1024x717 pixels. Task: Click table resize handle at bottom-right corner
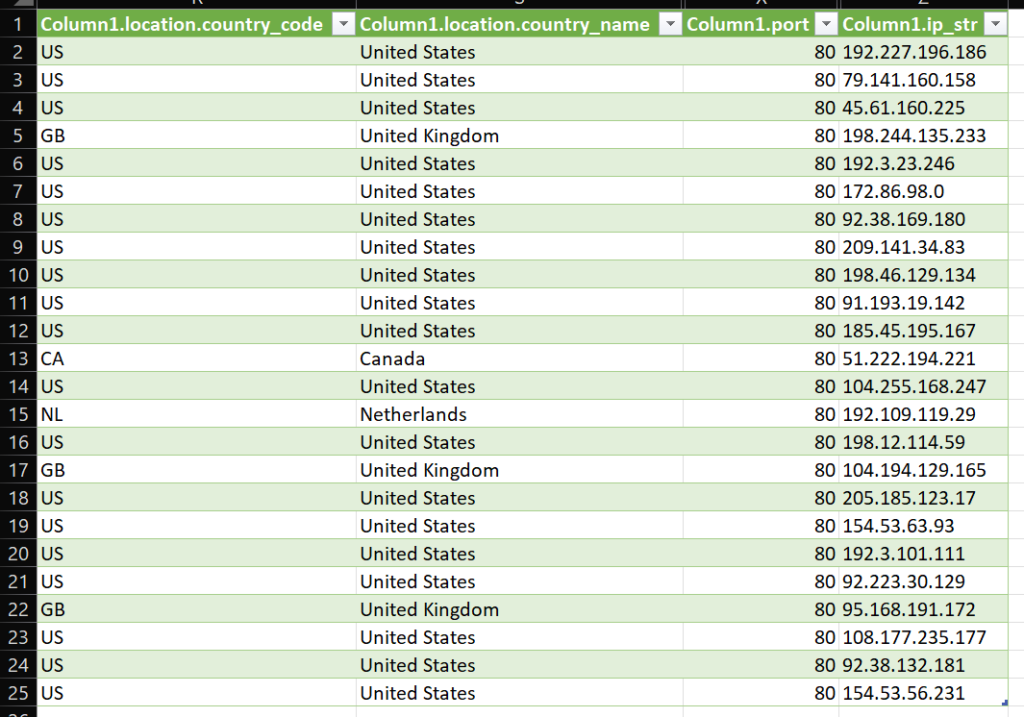coord(1004,703)
